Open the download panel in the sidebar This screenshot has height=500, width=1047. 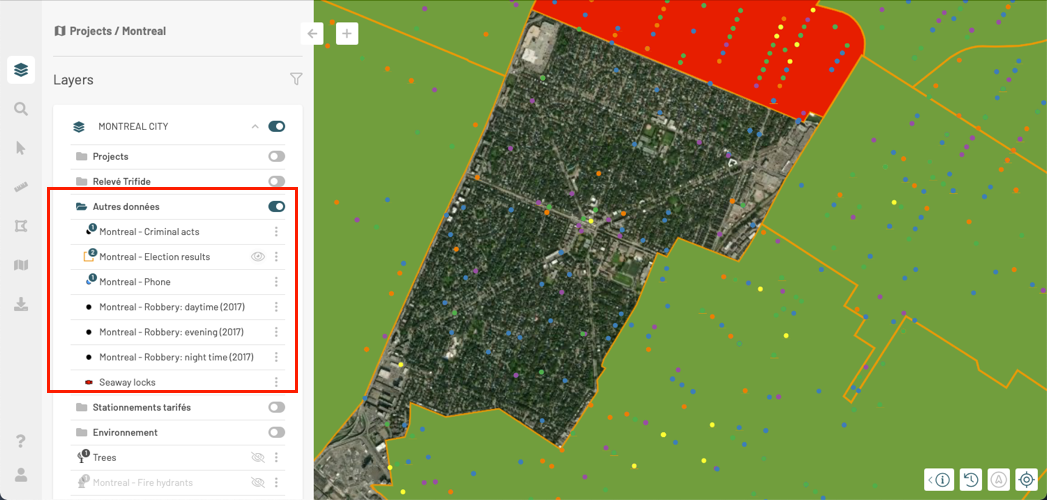click(20, 304)
